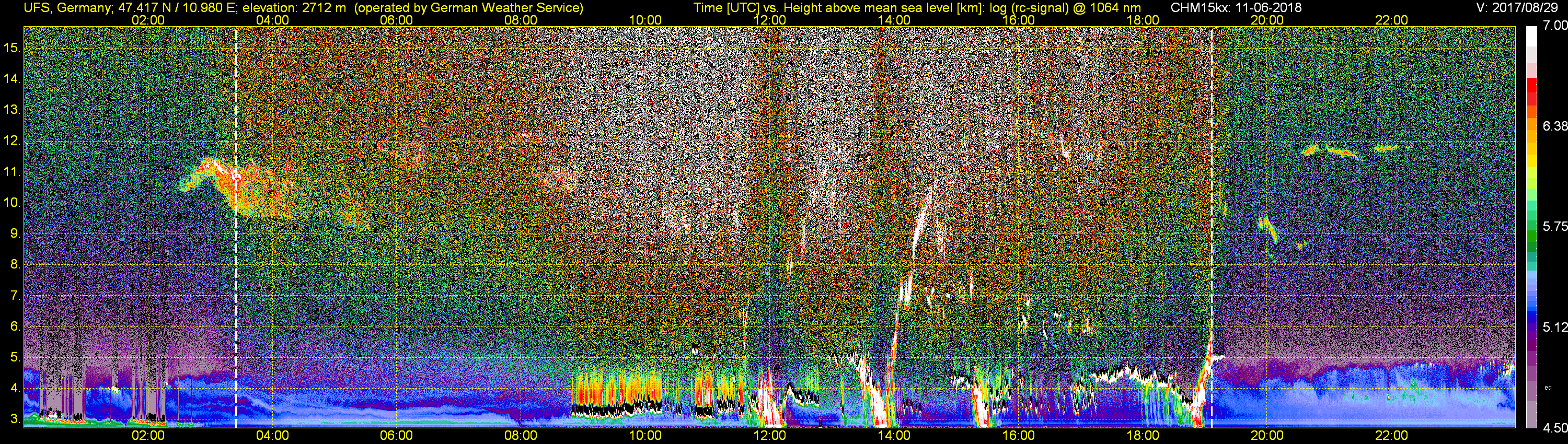Click the 16:00 label on the top time axis
Screen dimensions: 1568x444
[1018, 20]
